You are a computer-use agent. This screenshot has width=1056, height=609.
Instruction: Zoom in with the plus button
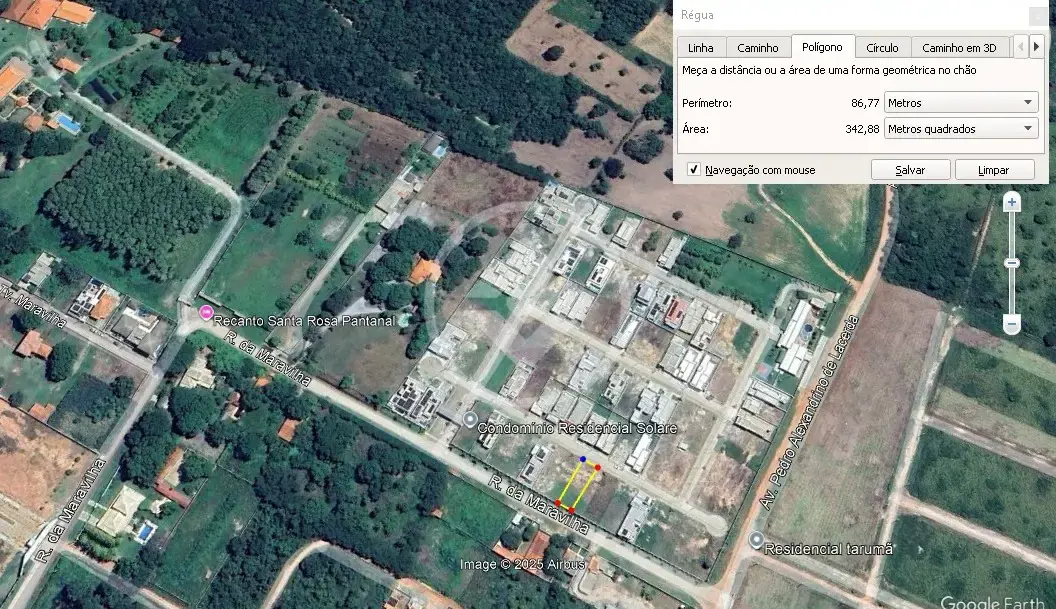(1012, 202)
